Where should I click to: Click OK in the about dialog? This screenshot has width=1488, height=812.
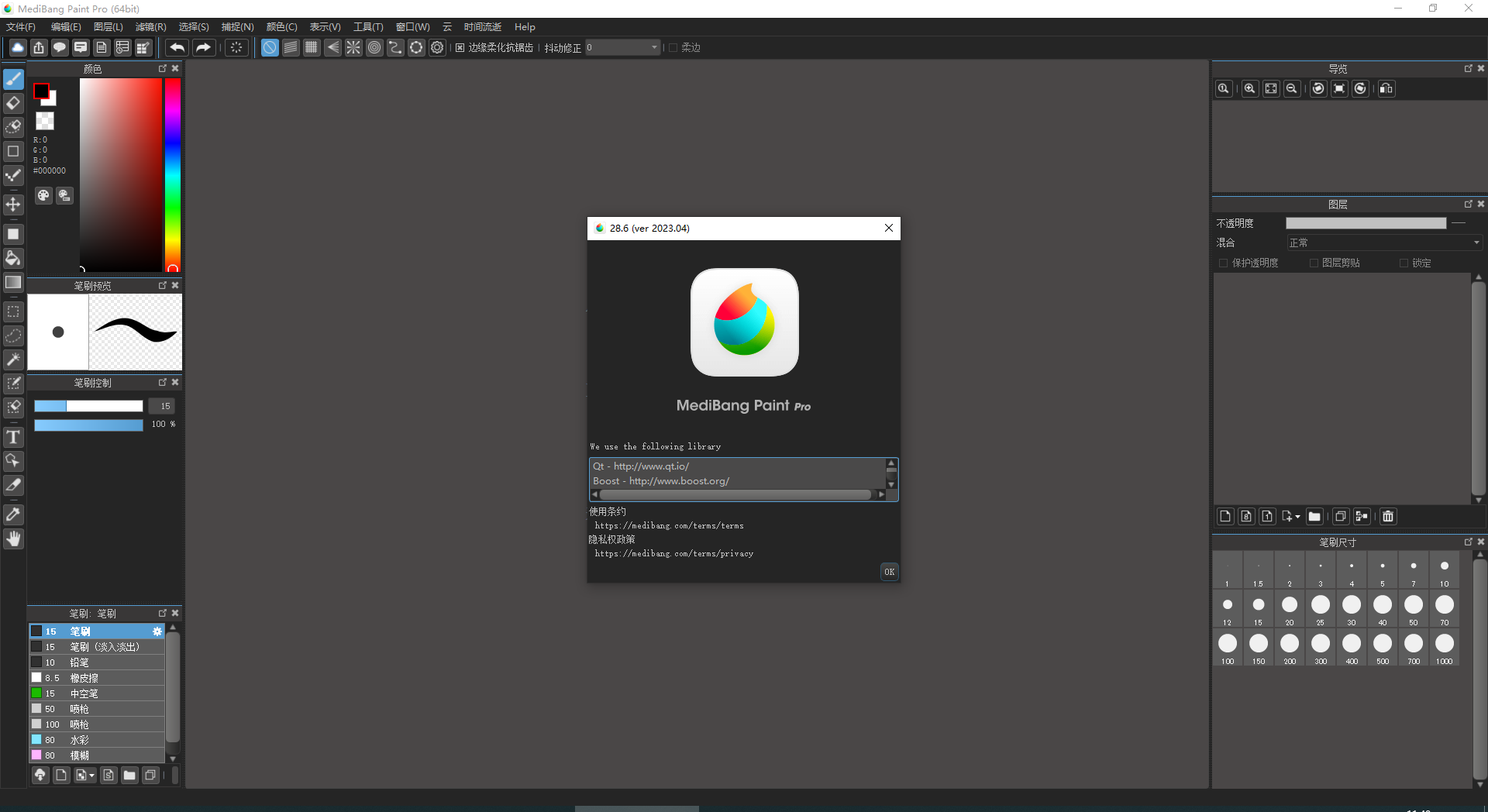889,572
